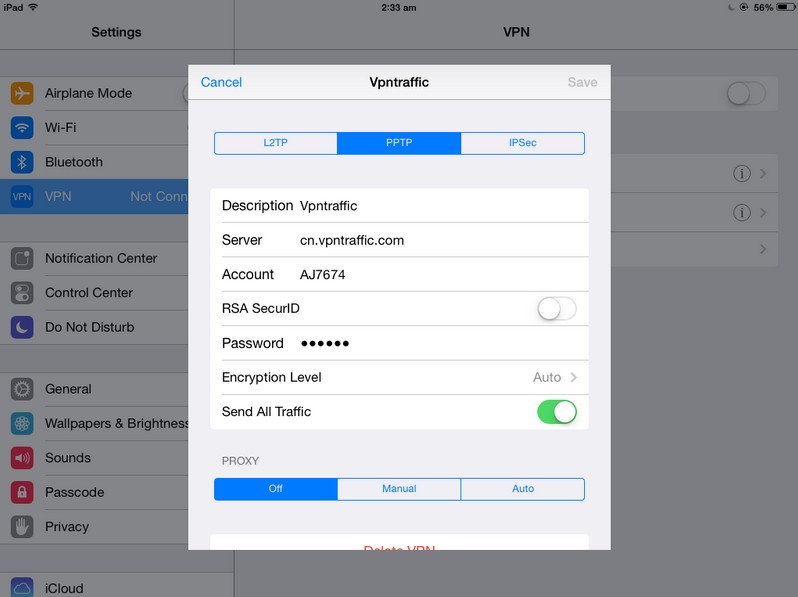Switch to the IPSec tab
798x597 pixels.
523,143
